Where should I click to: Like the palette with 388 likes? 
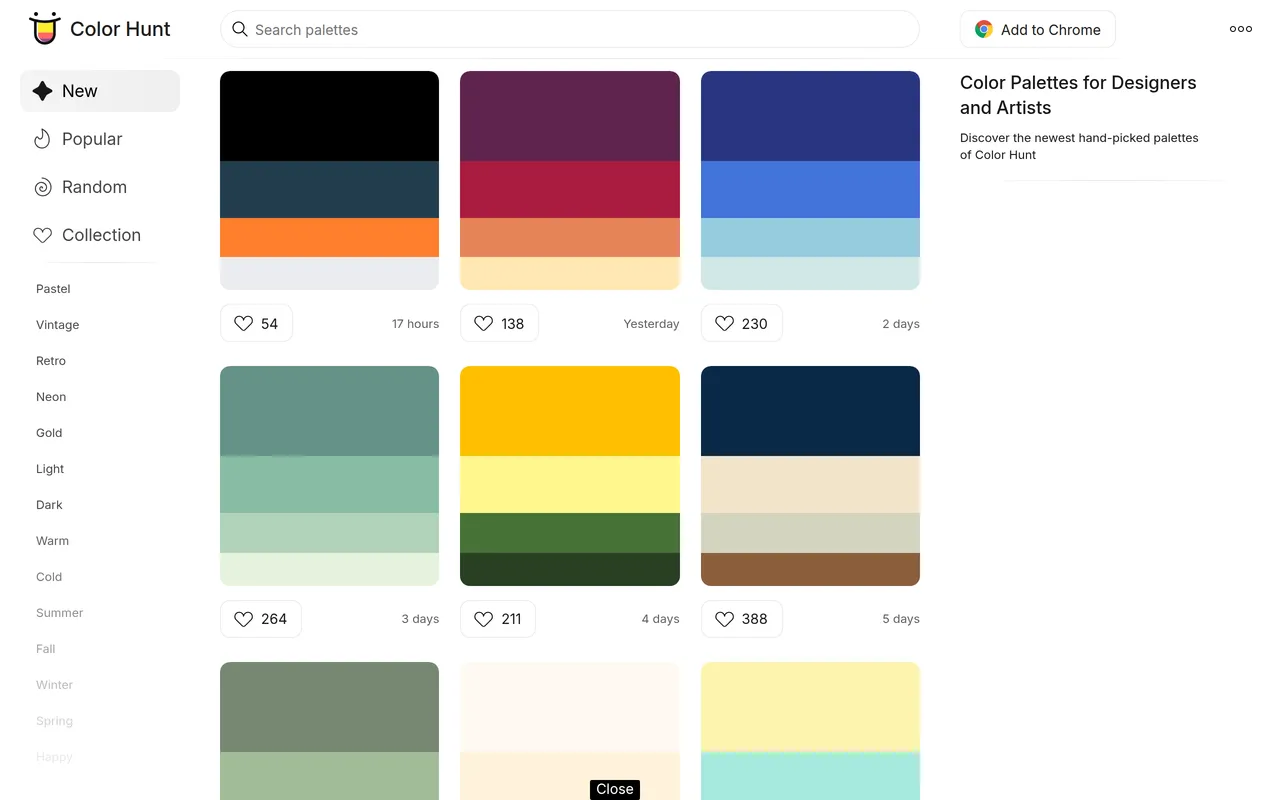click(741, 619)
